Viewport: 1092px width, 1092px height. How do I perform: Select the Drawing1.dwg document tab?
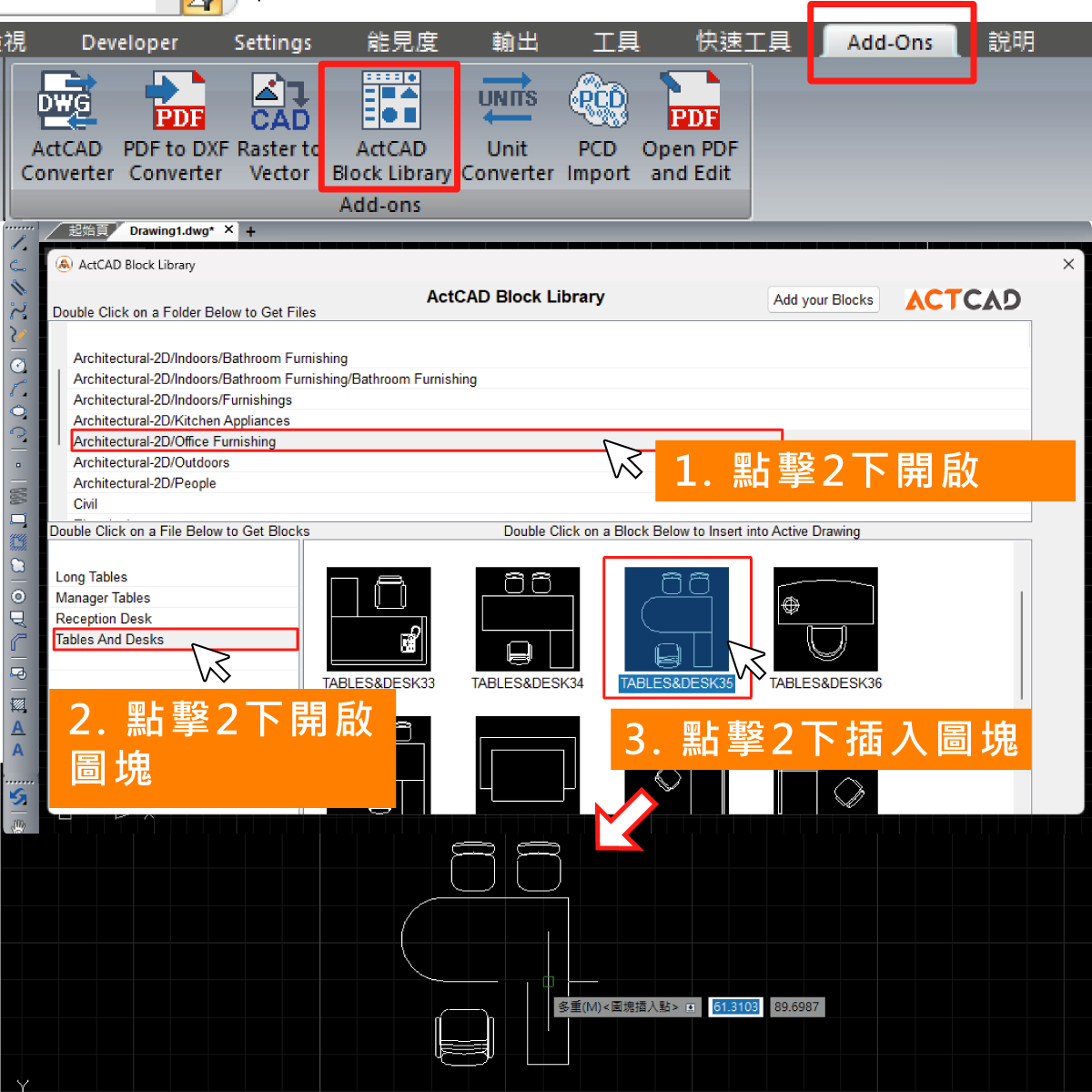(172, 231)
